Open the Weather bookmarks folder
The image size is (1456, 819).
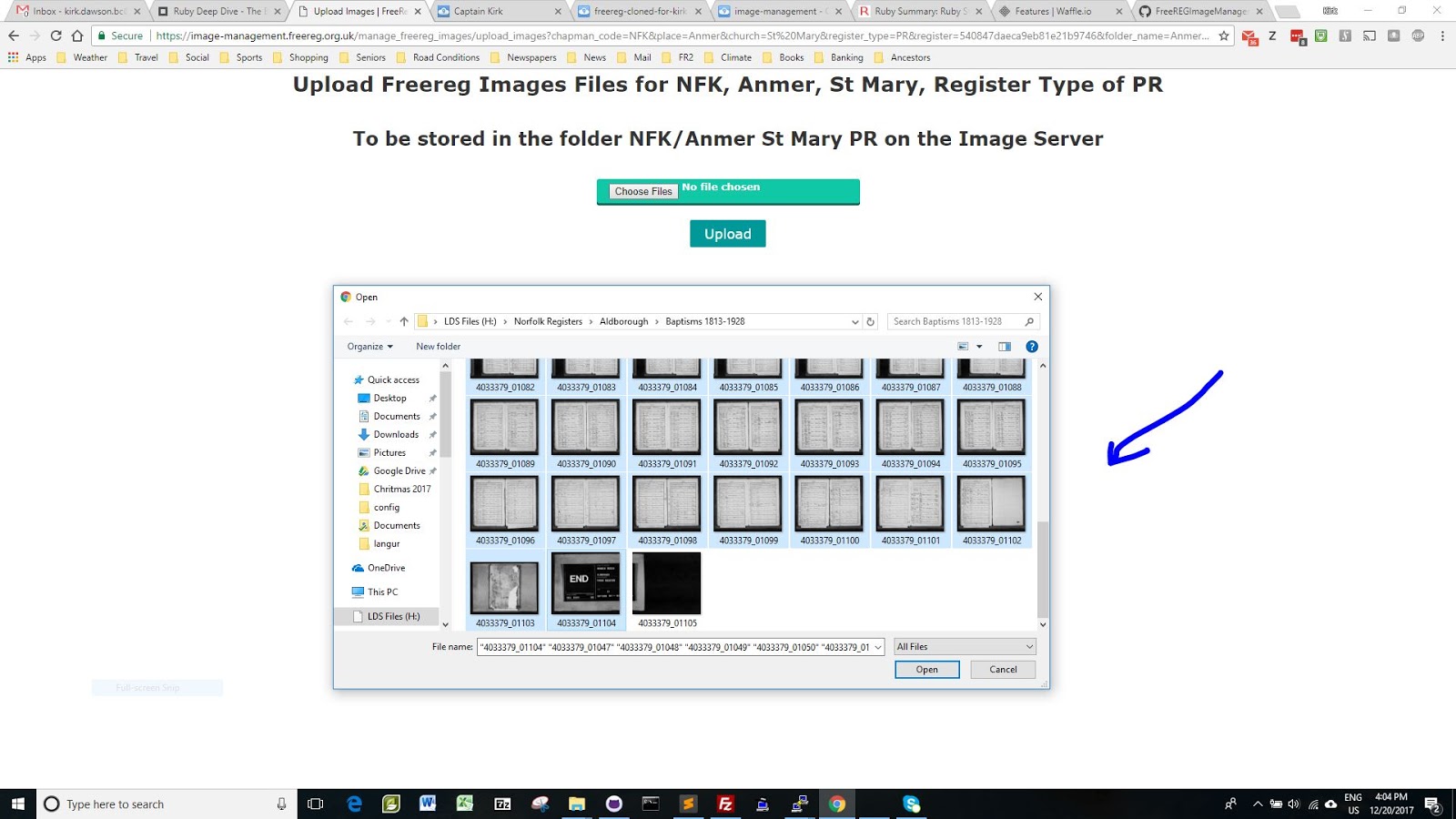click(x=81, y=57)
